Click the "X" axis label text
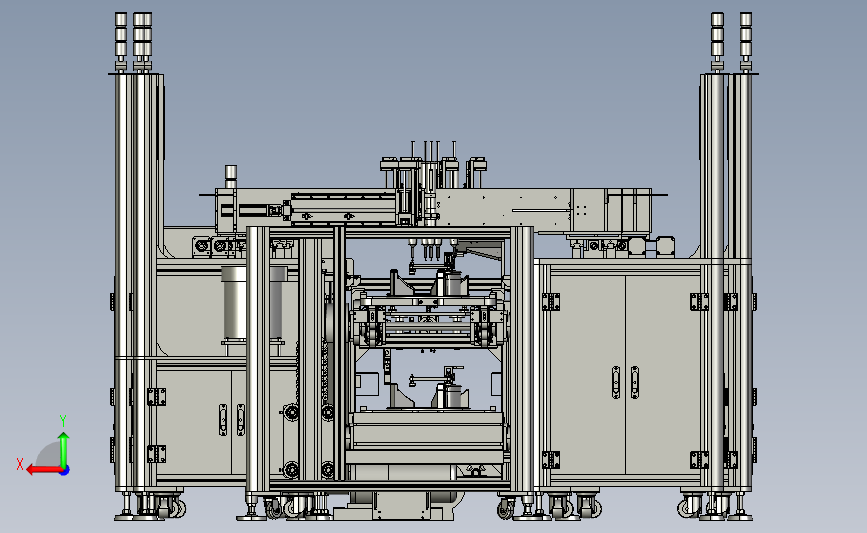The height and width of the screenshot is (533, 867). (20, 464)
